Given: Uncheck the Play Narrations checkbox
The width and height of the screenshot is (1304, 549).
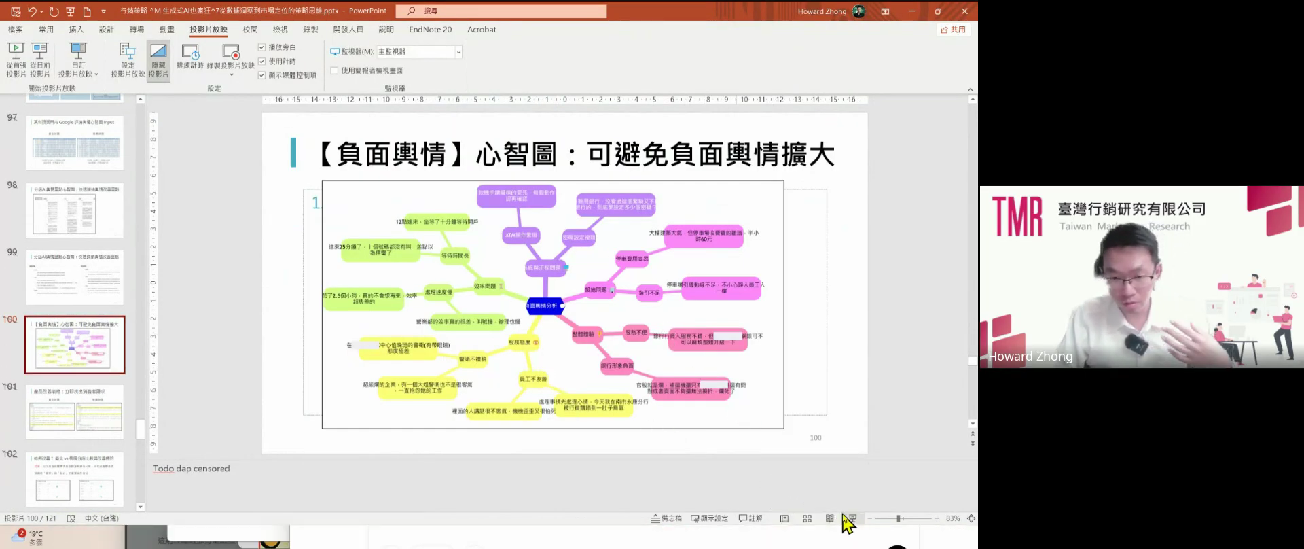Looking at the screenshot, I should pyautogui.click(x=262, y=48).
